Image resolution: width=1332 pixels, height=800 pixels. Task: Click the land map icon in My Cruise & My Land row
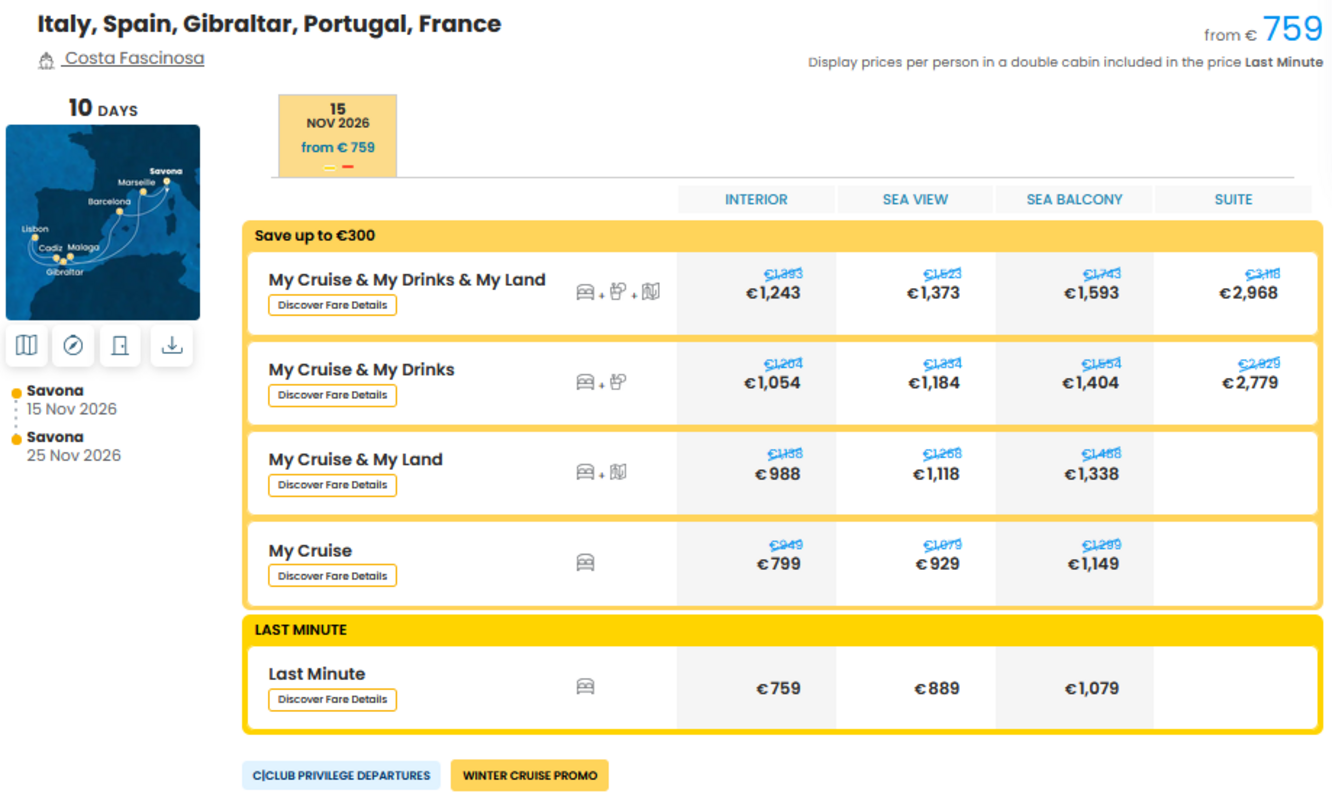pos(618,471)
